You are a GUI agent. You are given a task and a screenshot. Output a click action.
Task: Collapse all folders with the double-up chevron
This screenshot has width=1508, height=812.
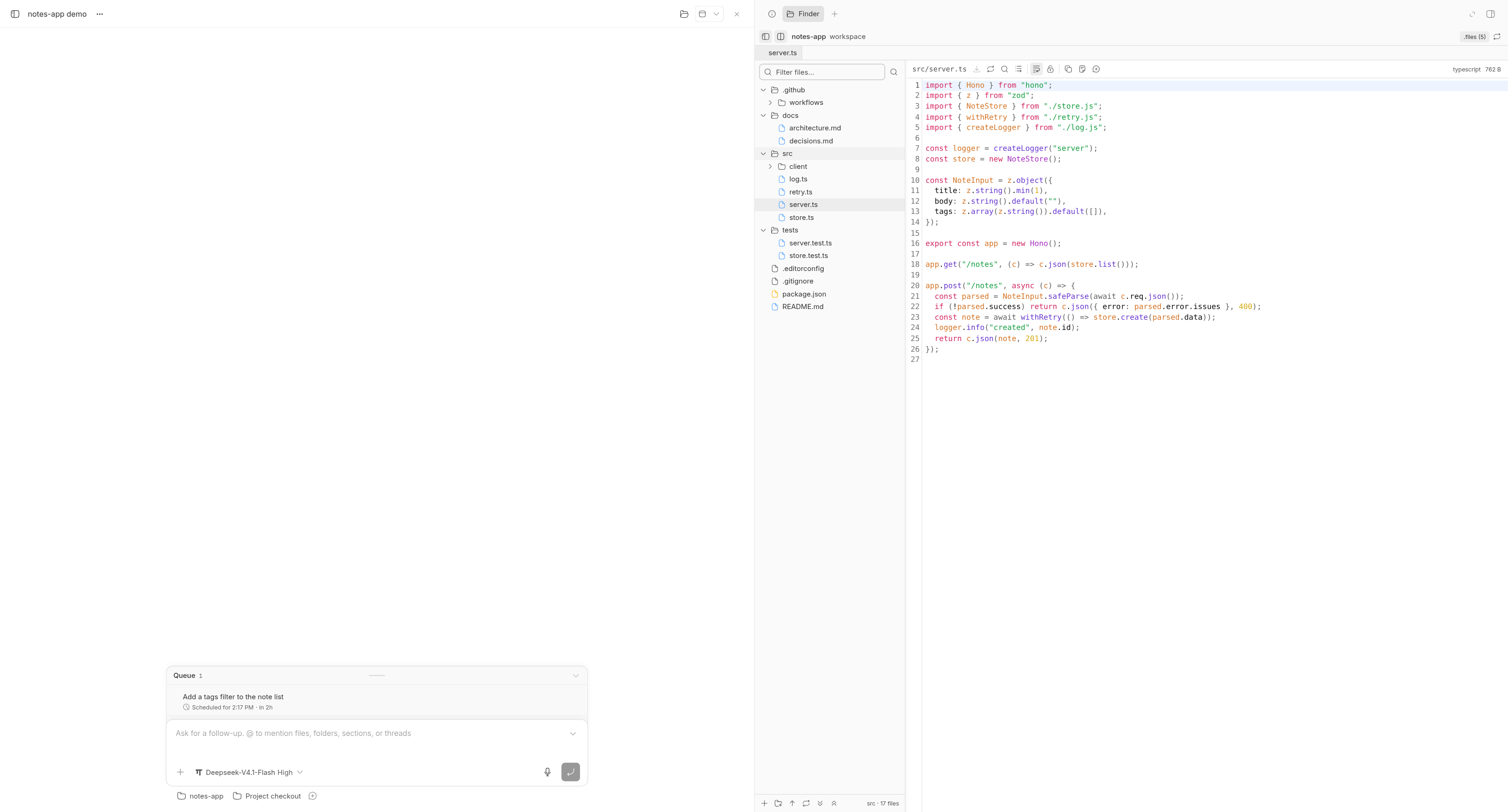click(834, 803)
